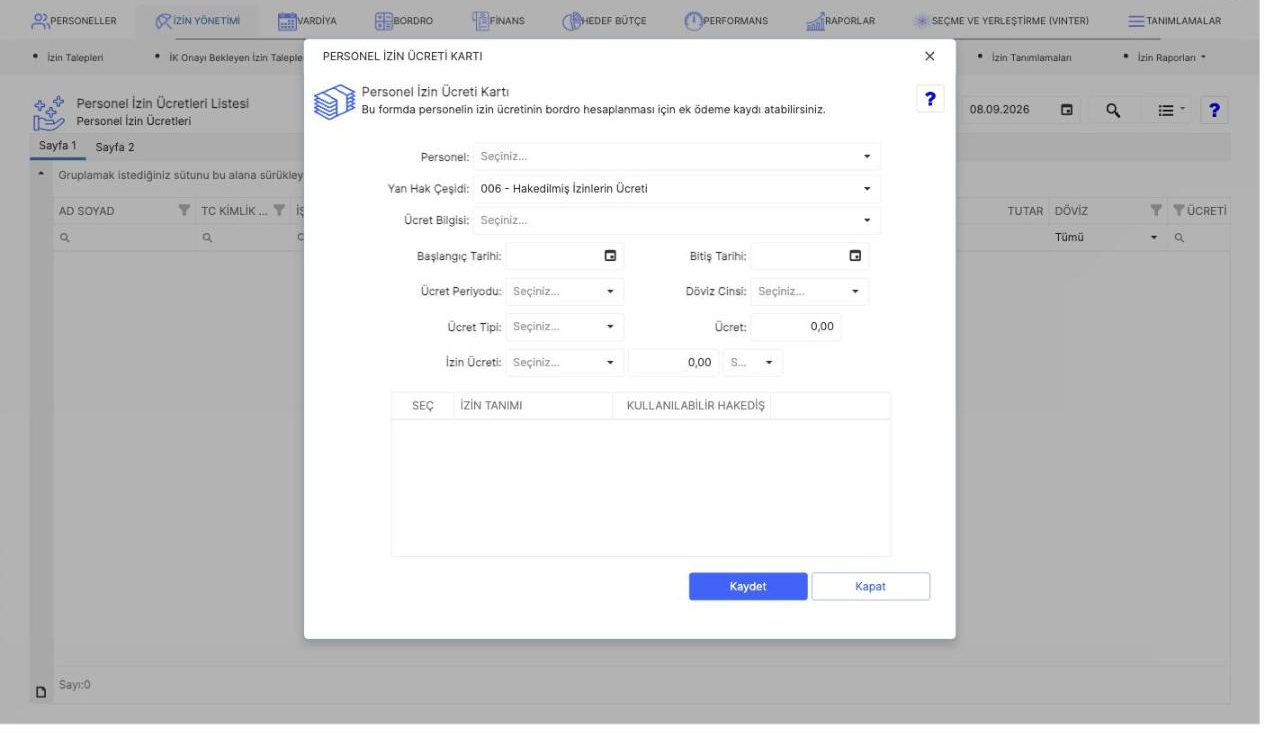Screen dimensions: 1270x735
Task: Open the Ücret Bilgisi dropdown
Action: pos(867,221)
